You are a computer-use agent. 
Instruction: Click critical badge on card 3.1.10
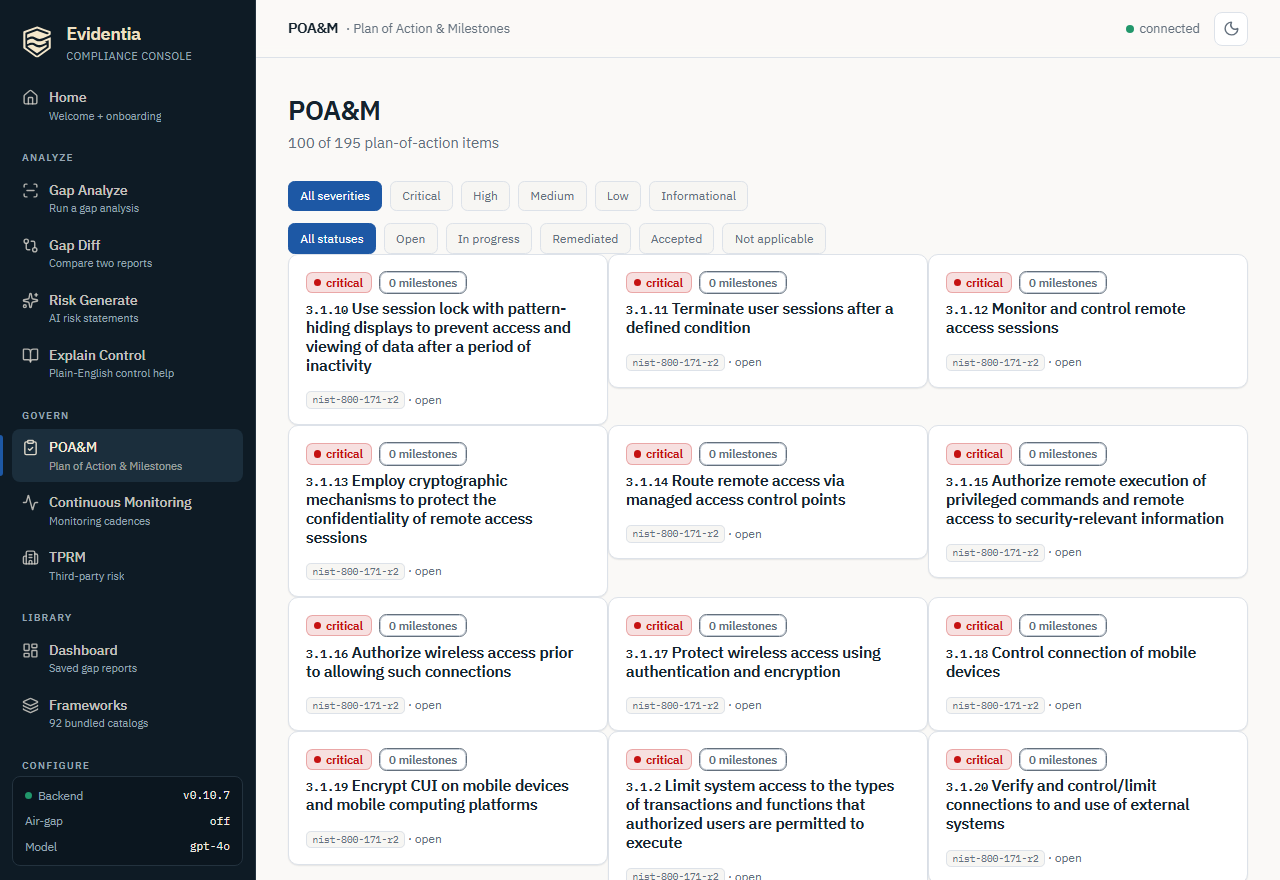point(339,283)
